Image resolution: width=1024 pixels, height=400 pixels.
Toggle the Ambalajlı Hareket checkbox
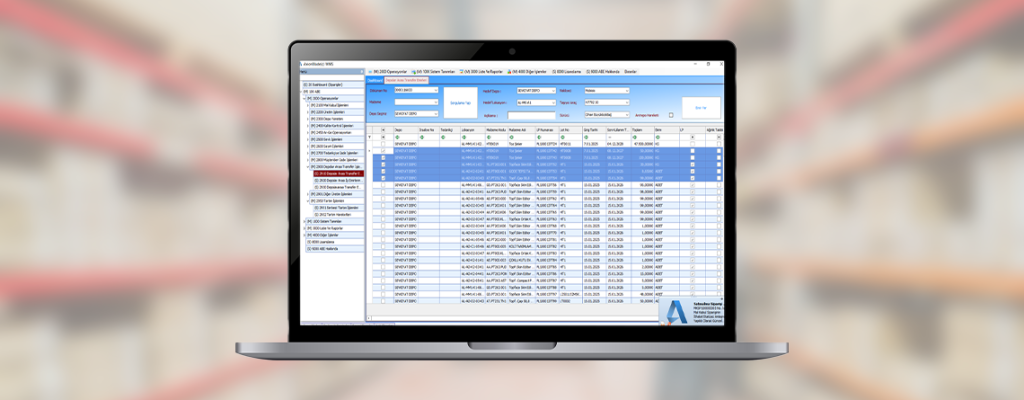671,114
